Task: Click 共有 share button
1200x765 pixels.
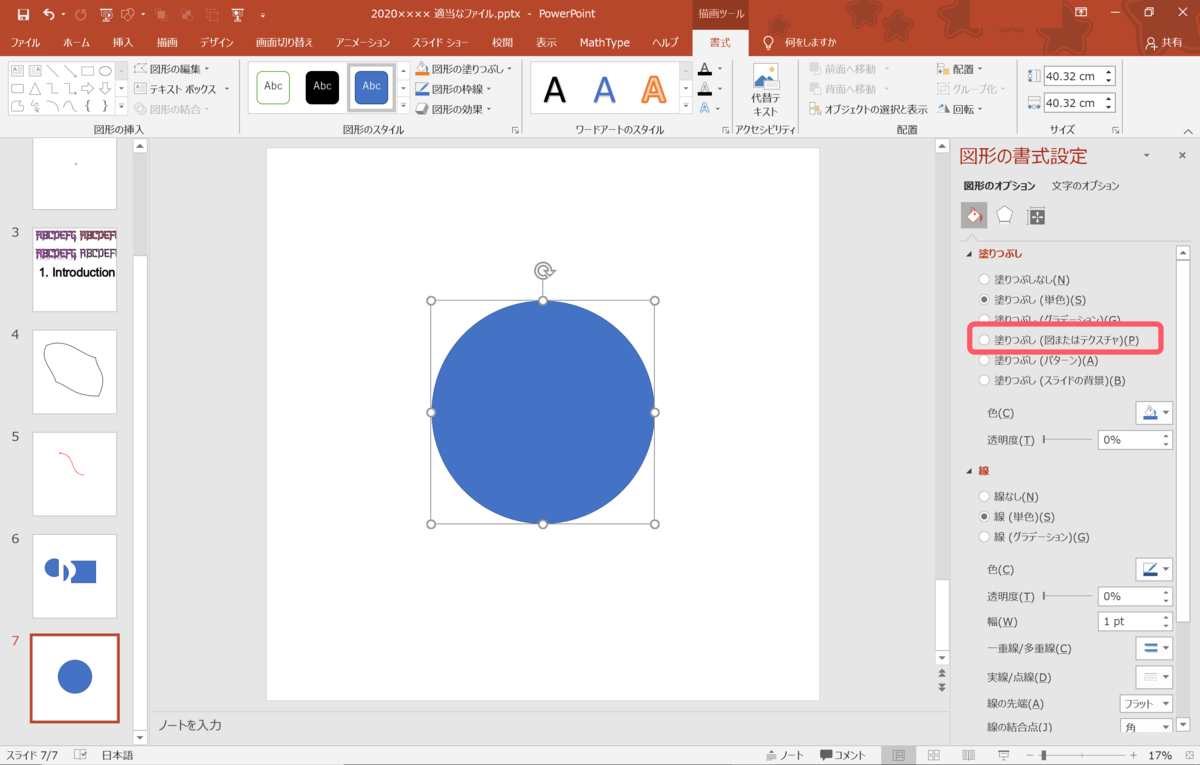Action: tap(1164, 43)
